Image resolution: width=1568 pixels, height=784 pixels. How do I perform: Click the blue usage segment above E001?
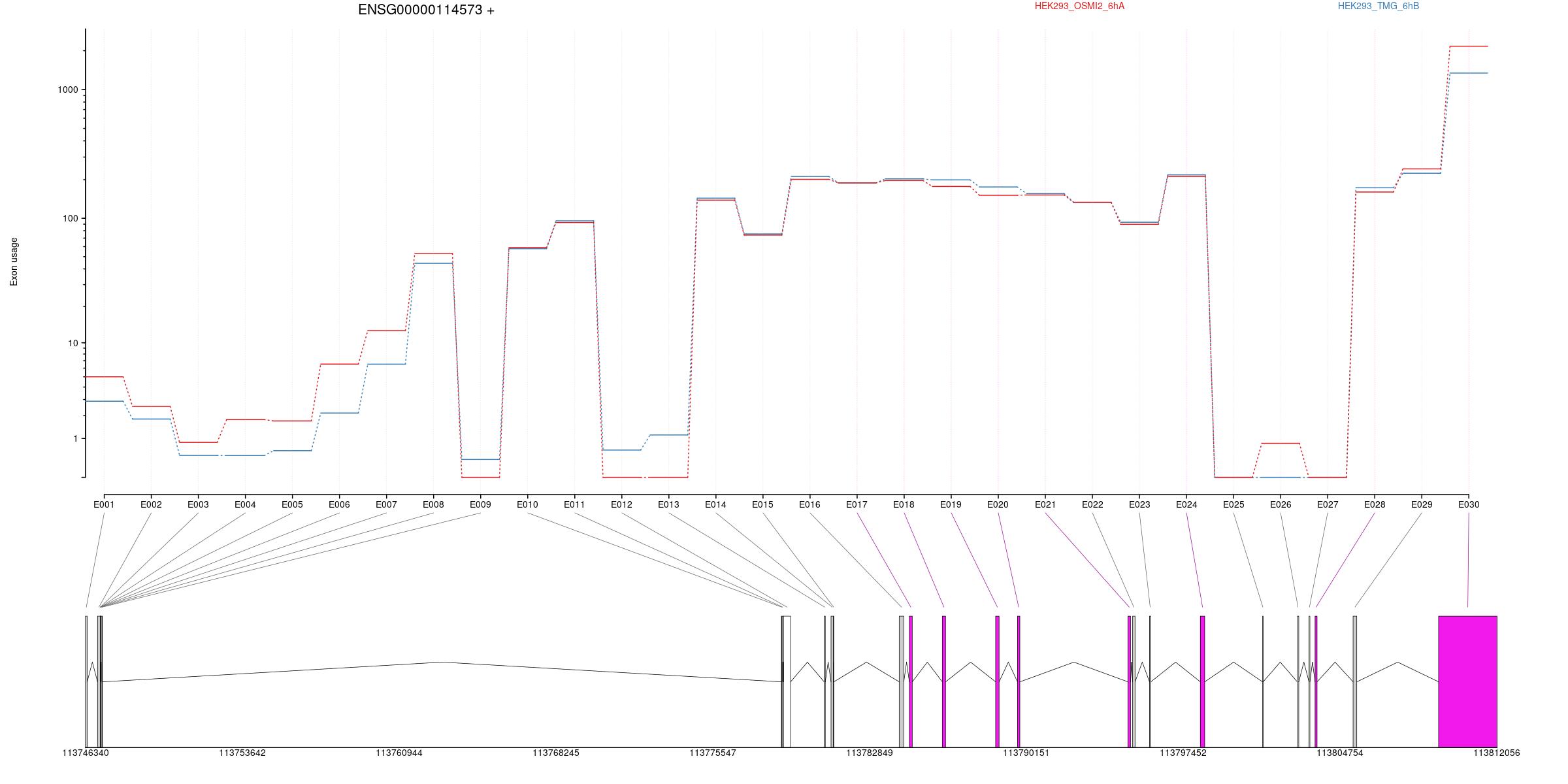105,401
